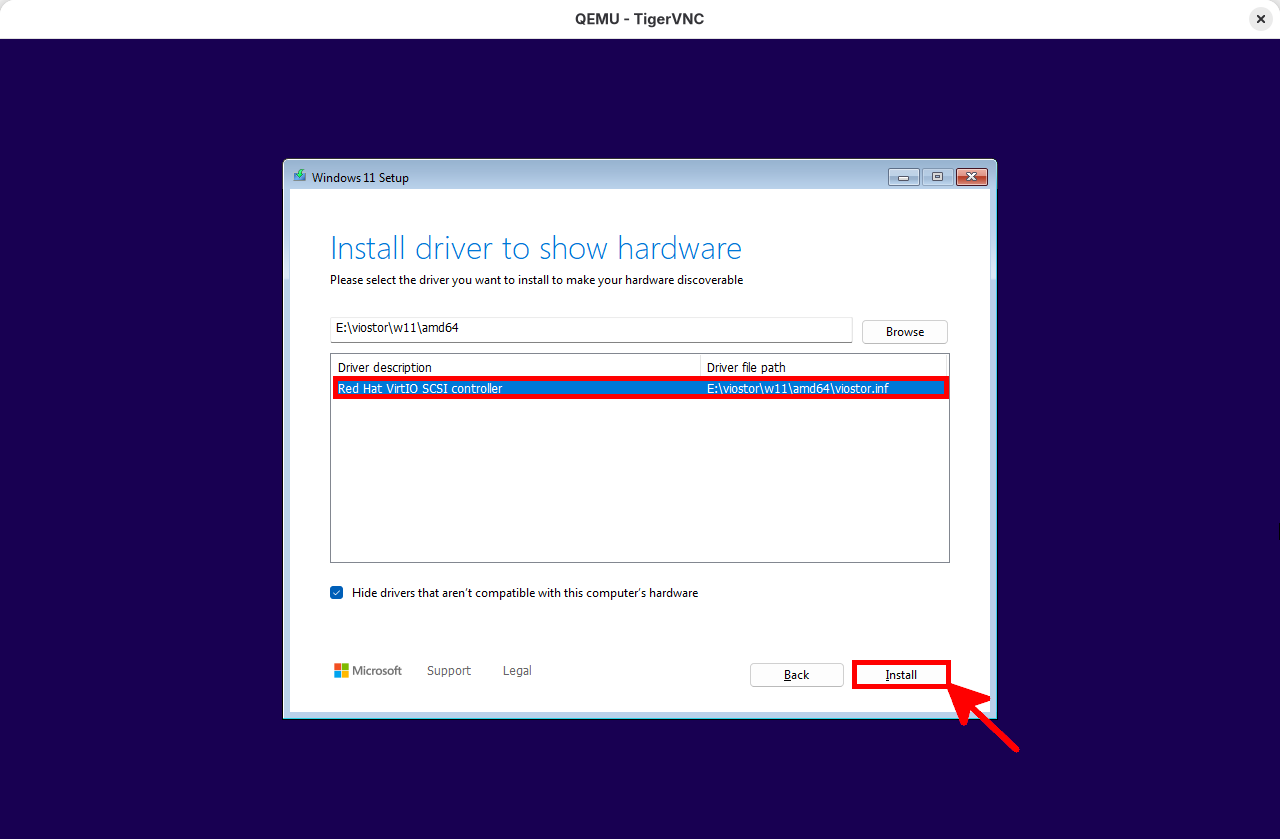Open the Legal information page

[517, 670]
